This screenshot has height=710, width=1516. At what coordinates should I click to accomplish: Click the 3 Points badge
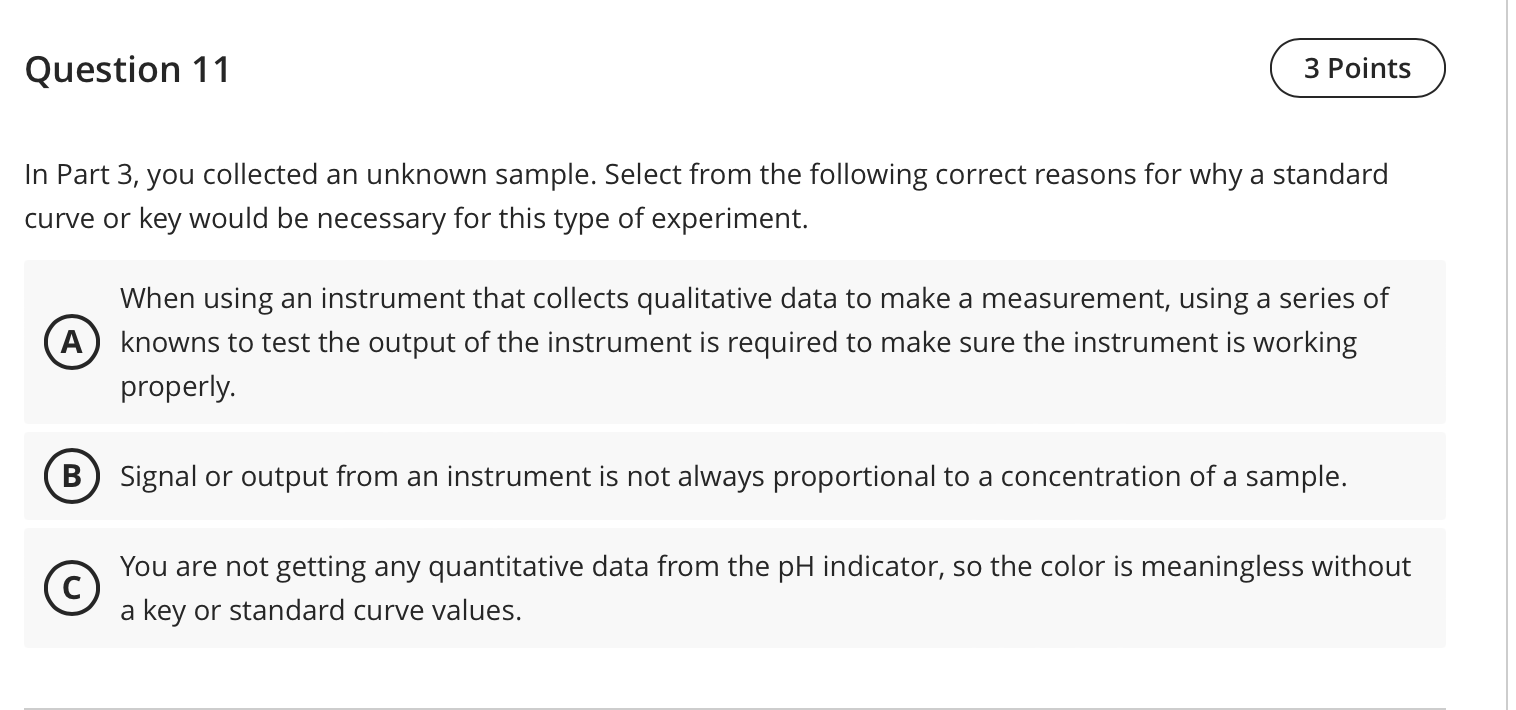(x=1357, y=68)
